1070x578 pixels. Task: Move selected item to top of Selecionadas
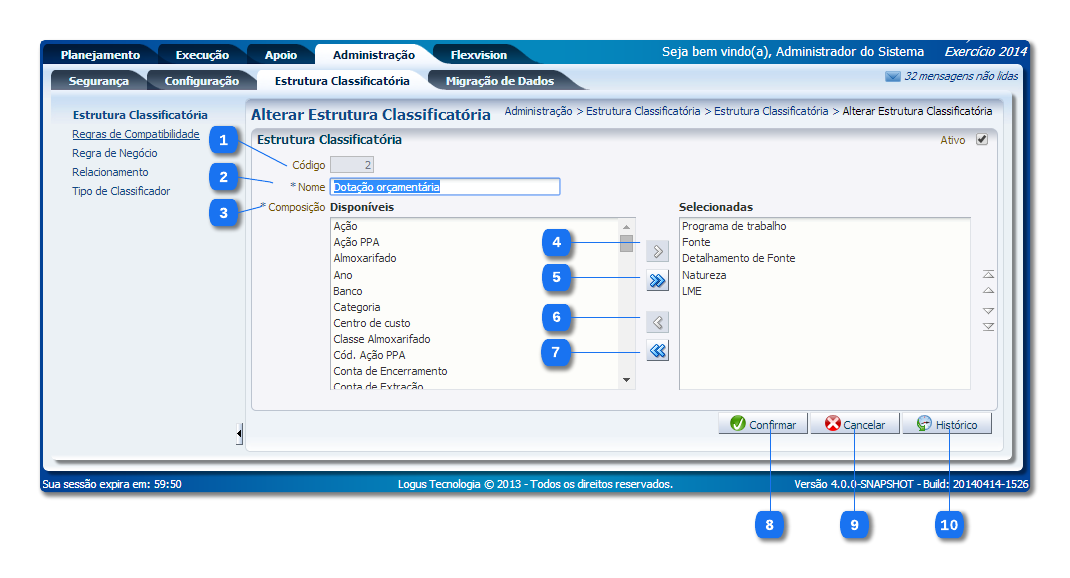[988, 274]
